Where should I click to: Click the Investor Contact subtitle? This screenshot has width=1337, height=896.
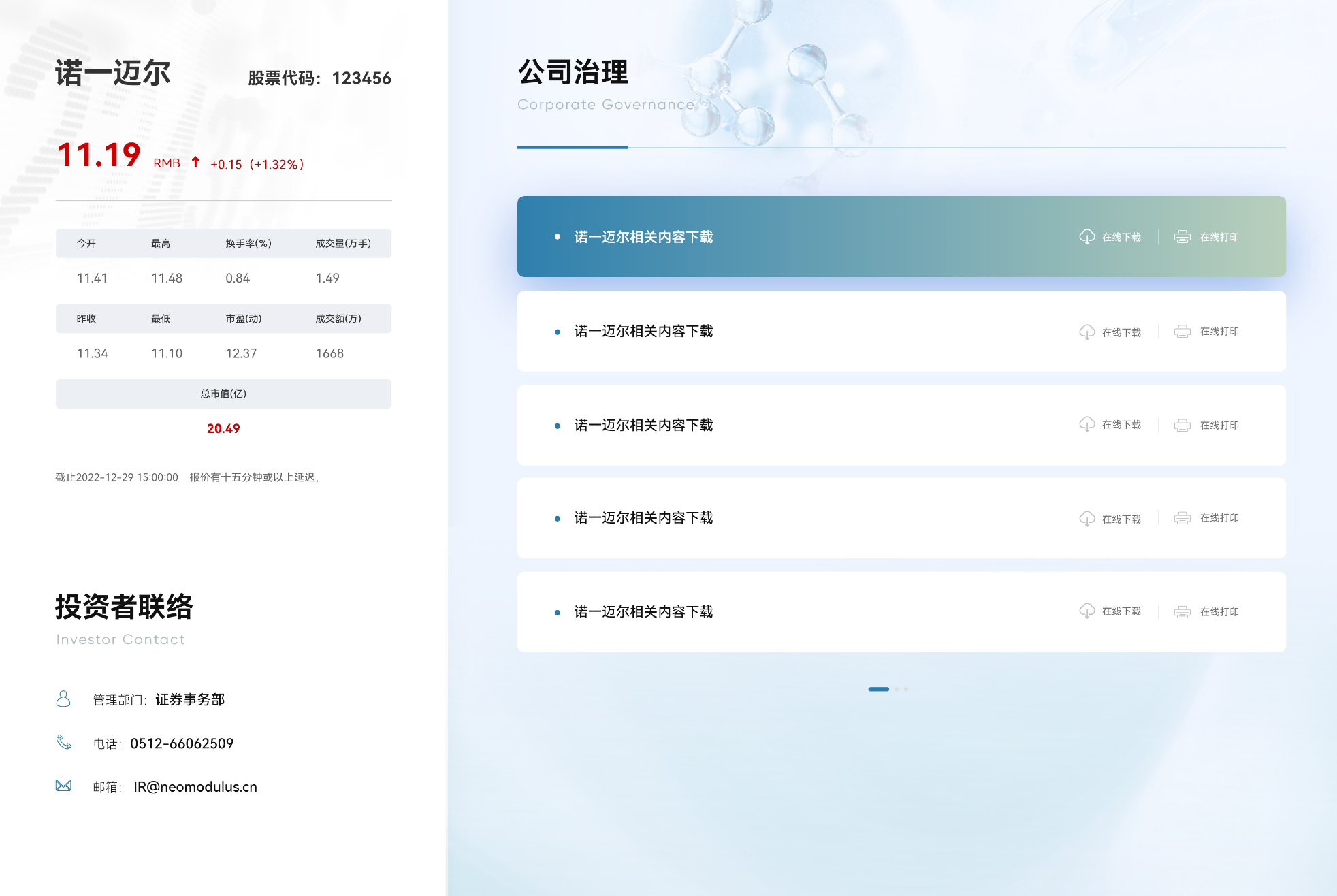click(x=120, y=639)
